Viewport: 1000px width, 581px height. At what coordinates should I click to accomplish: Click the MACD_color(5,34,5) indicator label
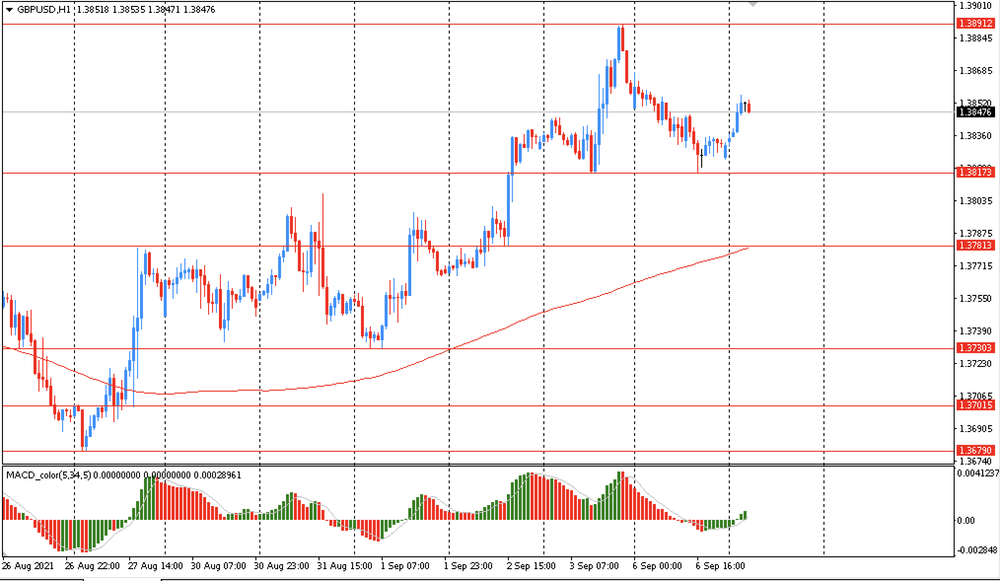tap(48, 475)
